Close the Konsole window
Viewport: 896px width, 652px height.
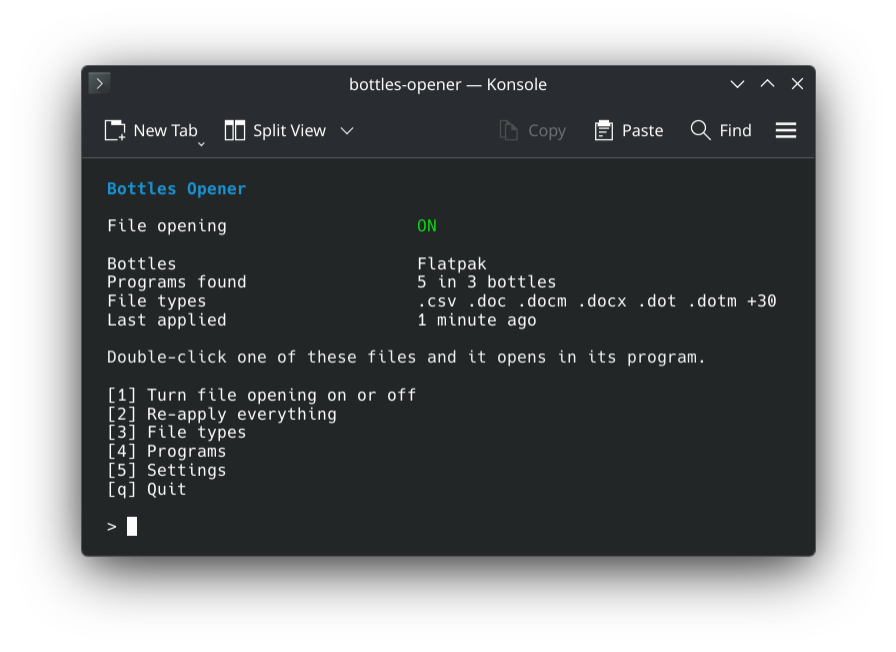point(797,84)
